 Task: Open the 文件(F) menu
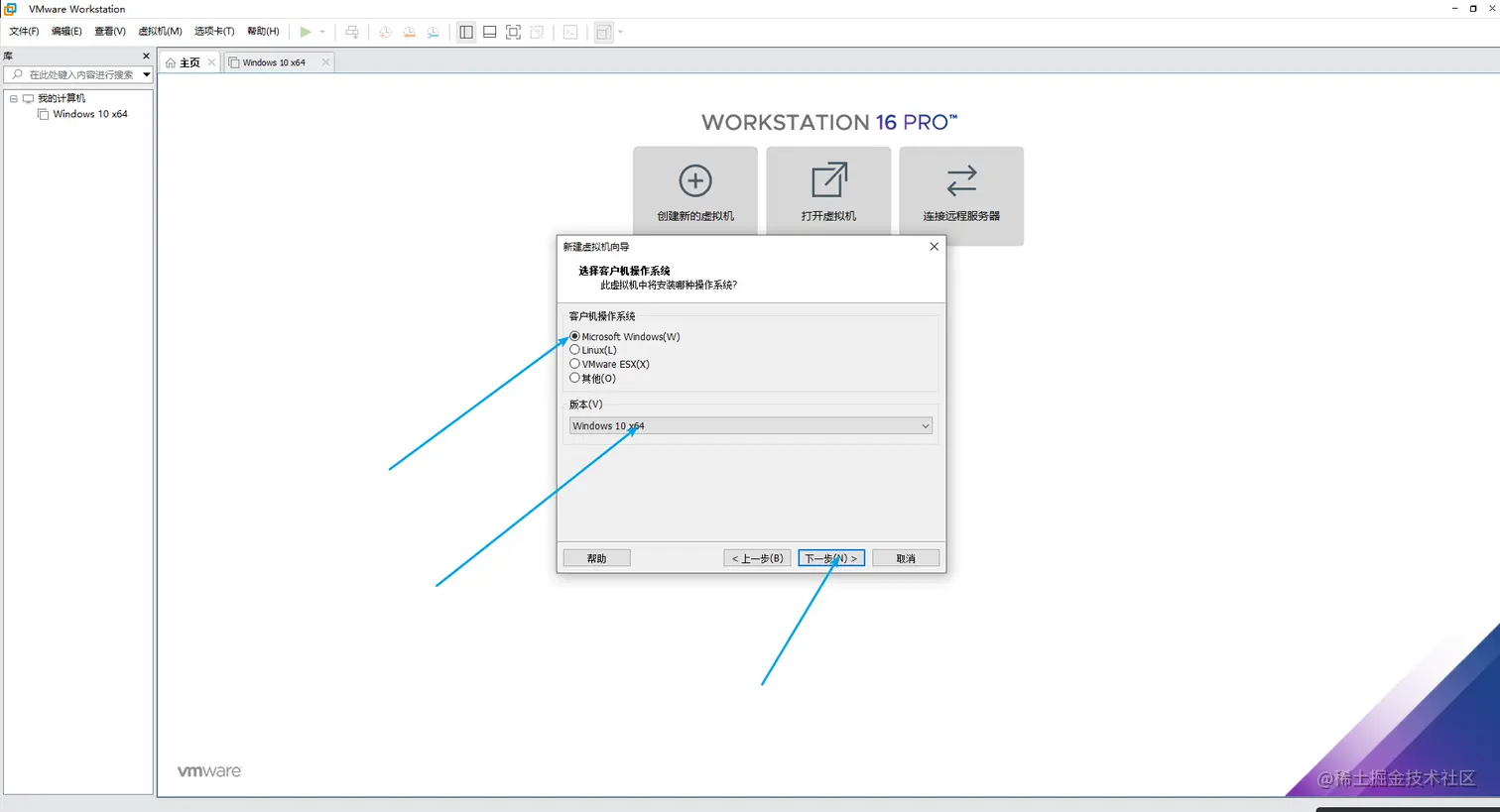pos(24,32)
